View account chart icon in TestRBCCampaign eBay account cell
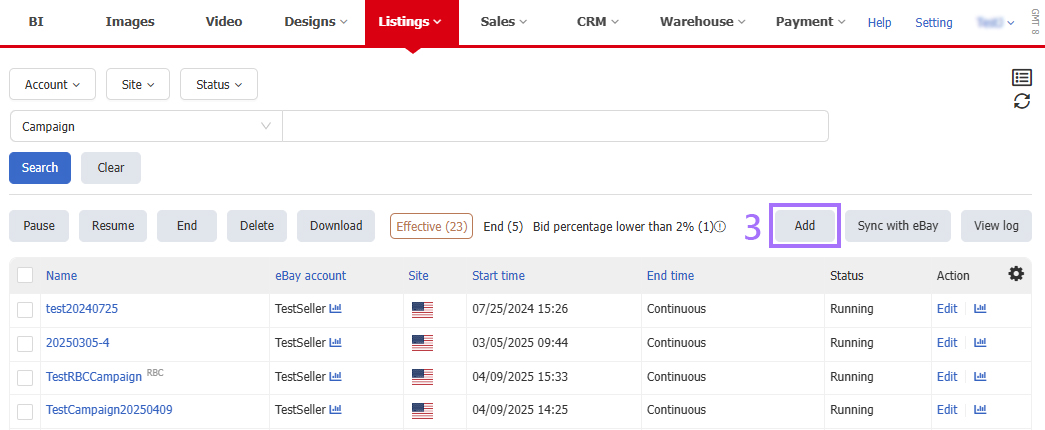 (x=335, y=376)
